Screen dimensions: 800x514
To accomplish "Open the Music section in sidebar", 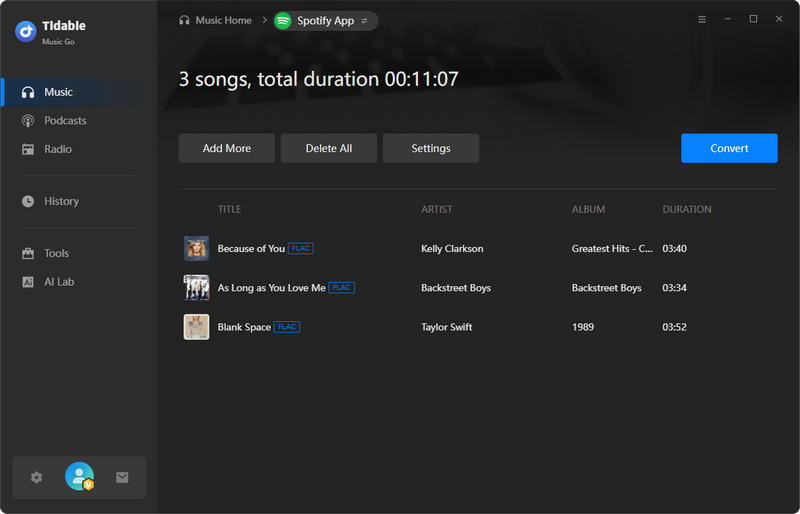I will pos(78,92).
